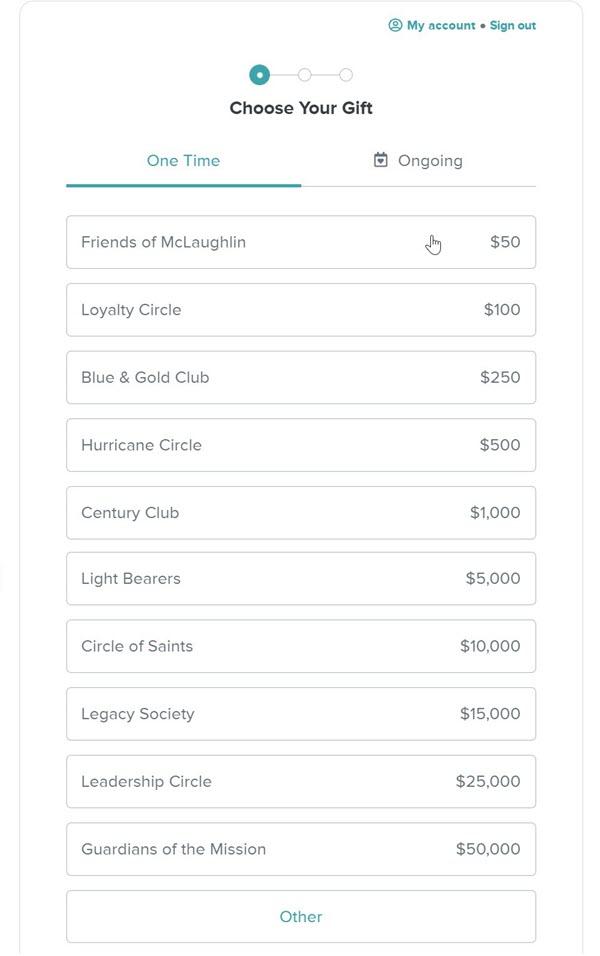Choose the Loyalty Circle $100 gift
This screenshot has height=956, width=600.
pos(300,310)
